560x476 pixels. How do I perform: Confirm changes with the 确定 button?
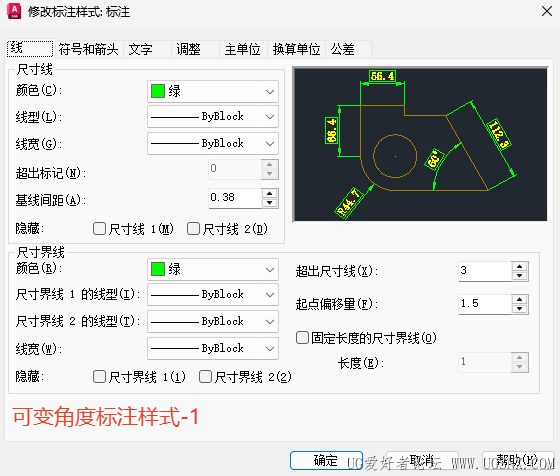(x=326, y=461)
